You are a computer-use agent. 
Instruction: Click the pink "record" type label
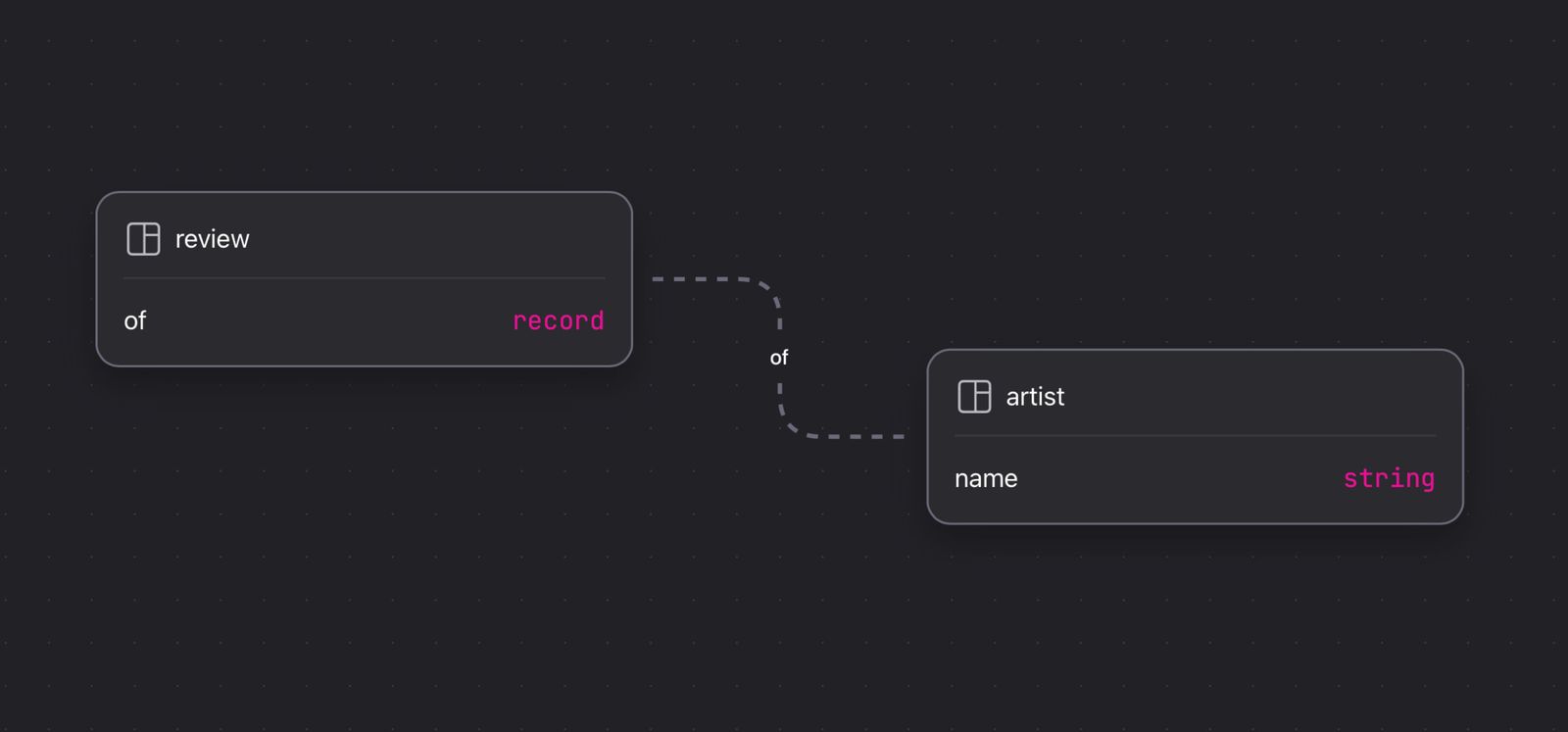(x=558, y=320)
